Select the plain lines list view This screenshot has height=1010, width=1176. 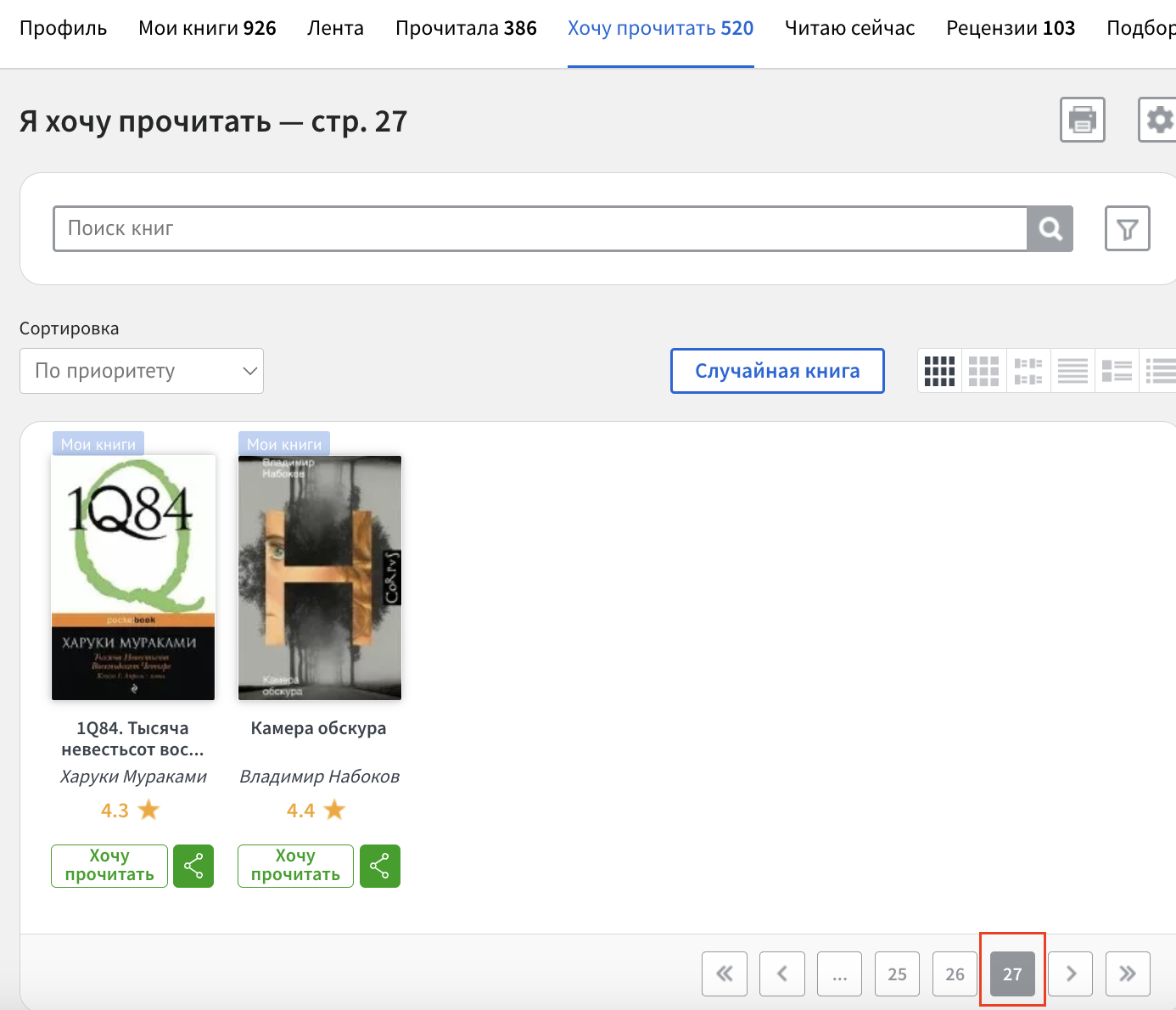(1072, 371)
